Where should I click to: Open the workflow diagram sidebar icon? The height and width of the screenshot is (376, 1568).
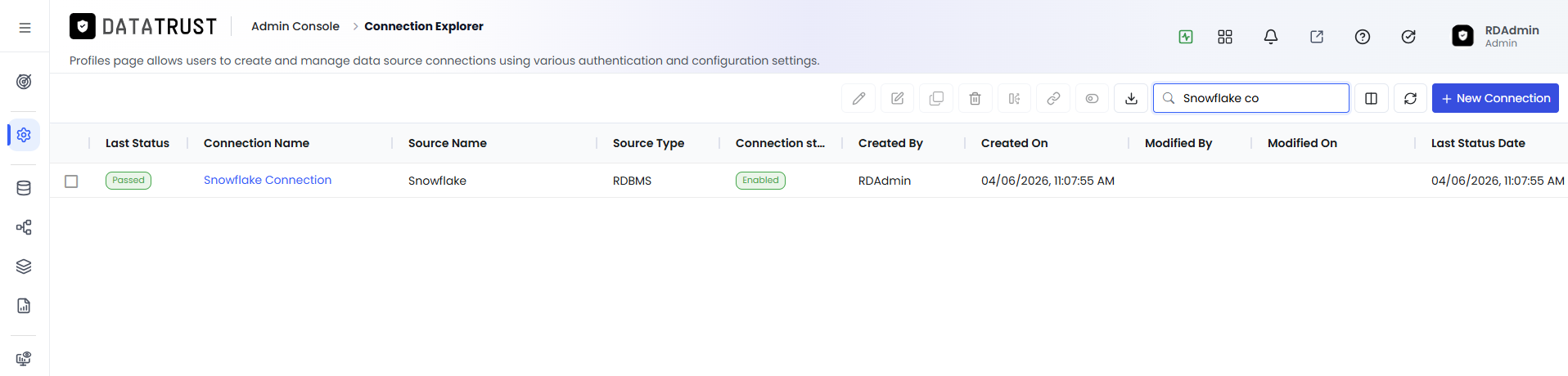[24, 227]
